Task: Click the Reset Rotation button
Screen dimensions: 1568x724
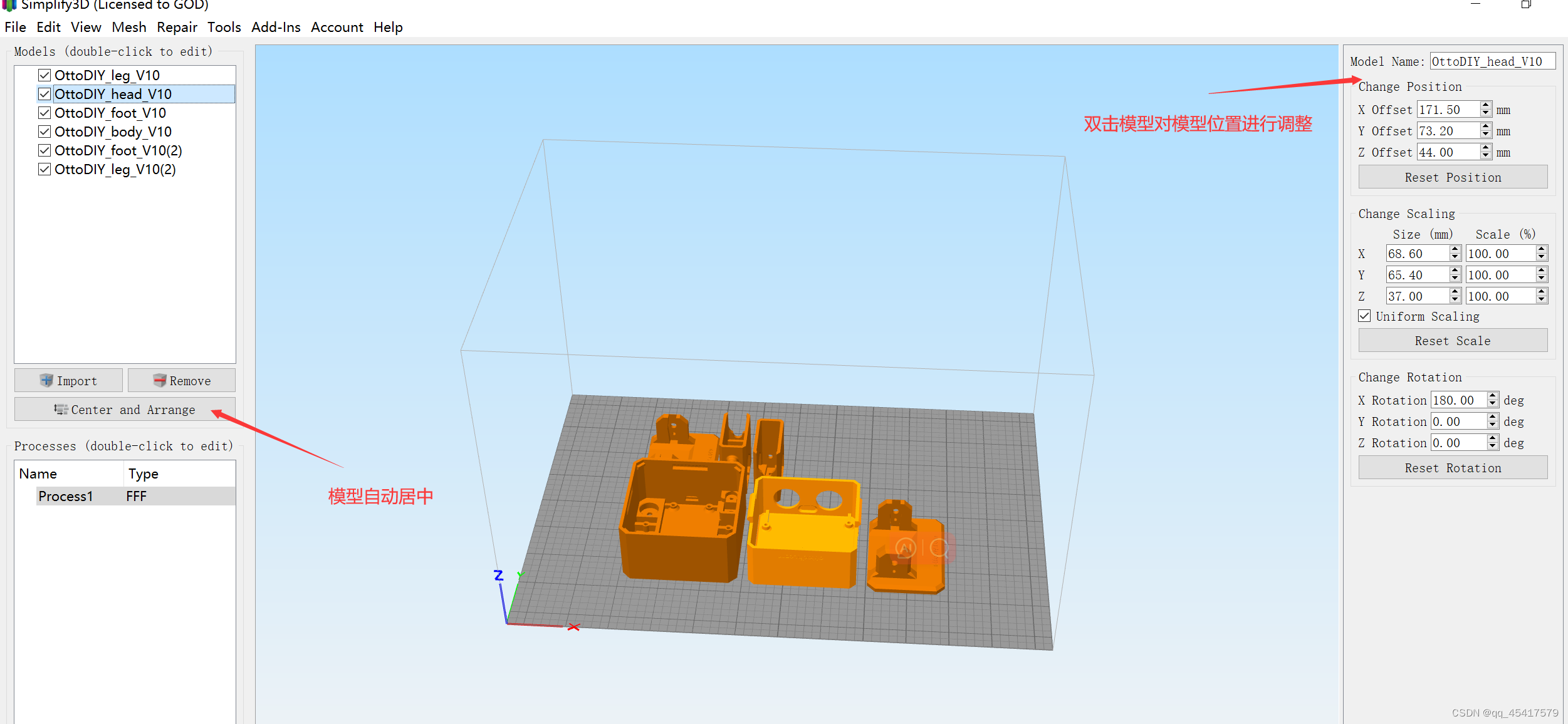Action: (x=1453, y=467)
